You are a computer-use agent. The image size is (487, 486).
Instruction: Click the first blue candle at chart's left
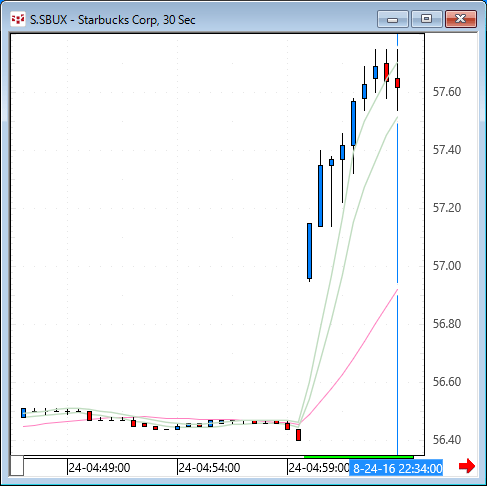(23, 413)
